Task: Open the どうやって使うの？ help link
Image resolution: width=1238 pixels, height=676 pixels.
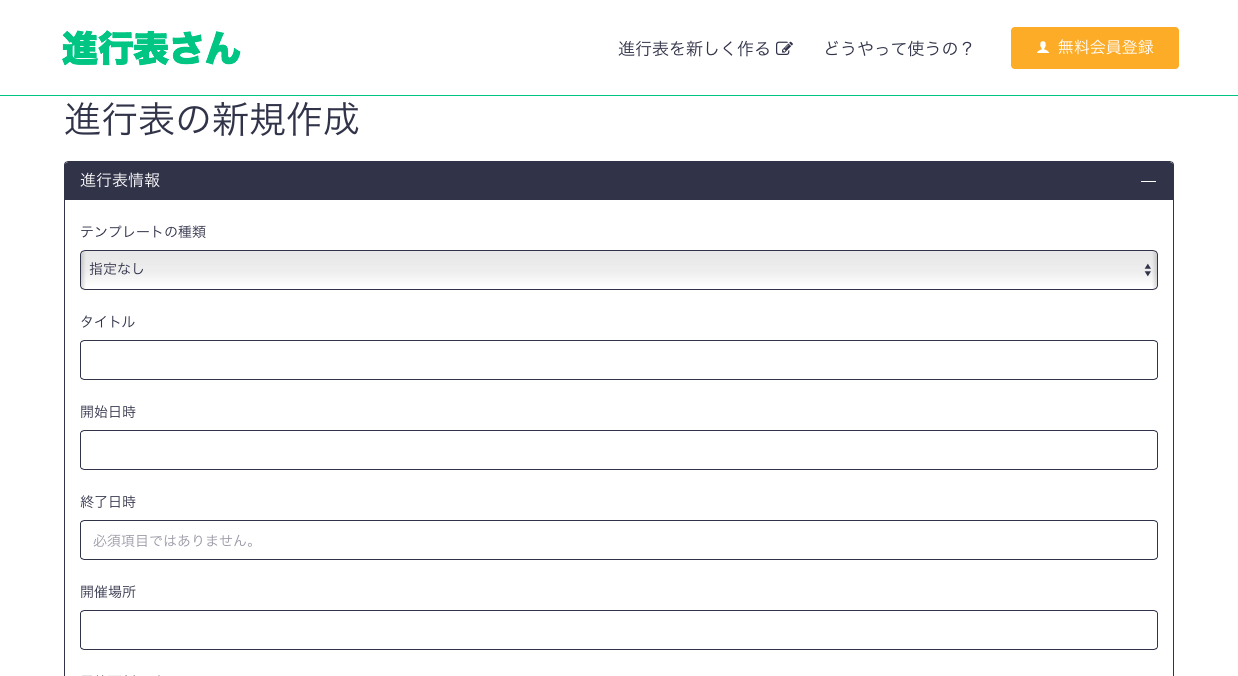Action: click(x=898, y=48)
